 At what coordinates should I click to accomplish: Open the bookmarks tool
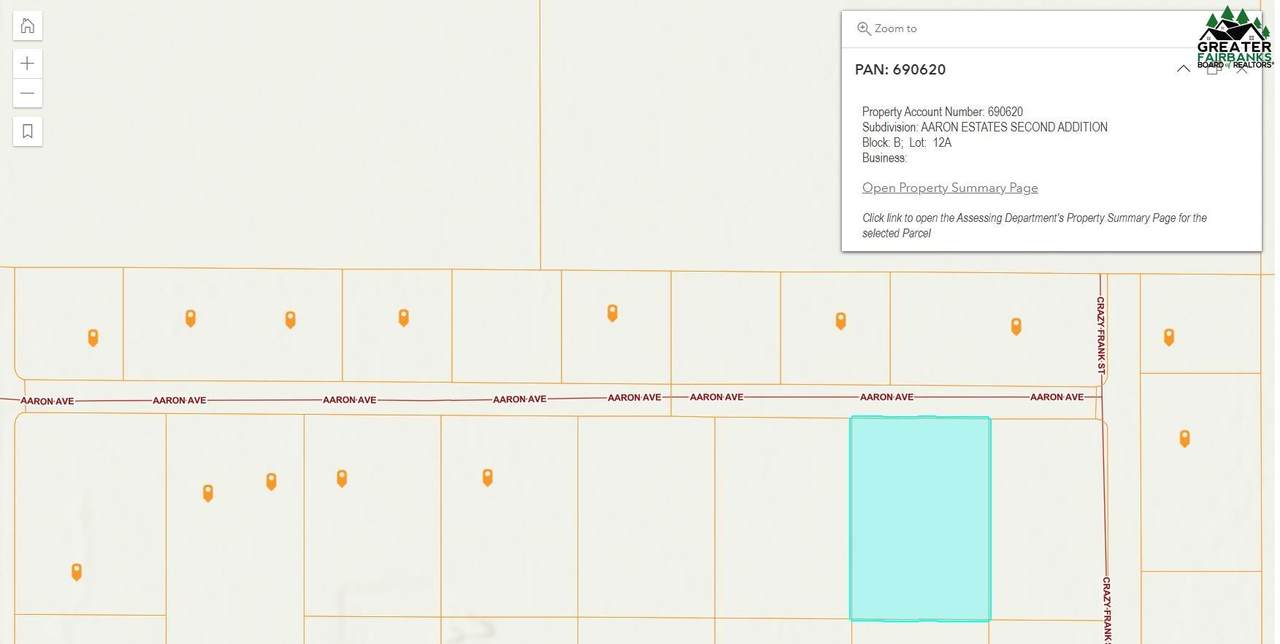(x=27, y=131)
